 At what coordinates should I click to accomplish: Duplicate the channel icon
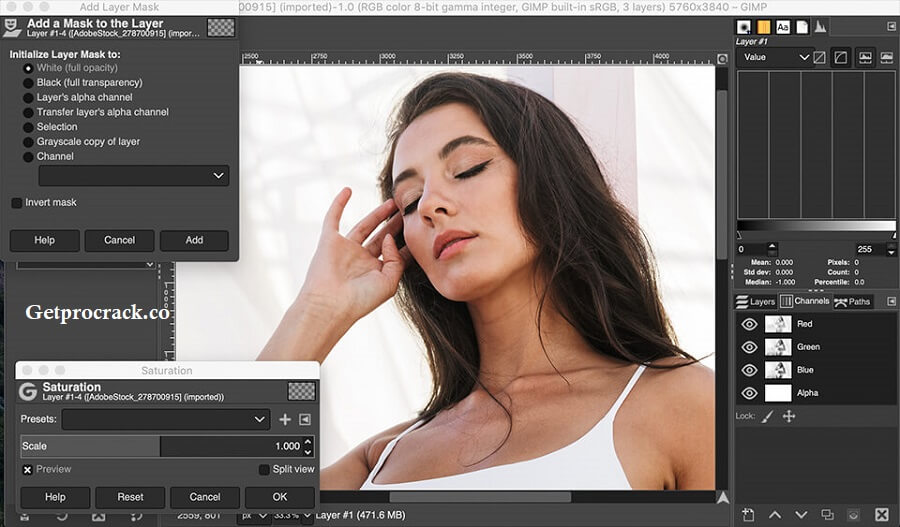click(x=827, y=514)
